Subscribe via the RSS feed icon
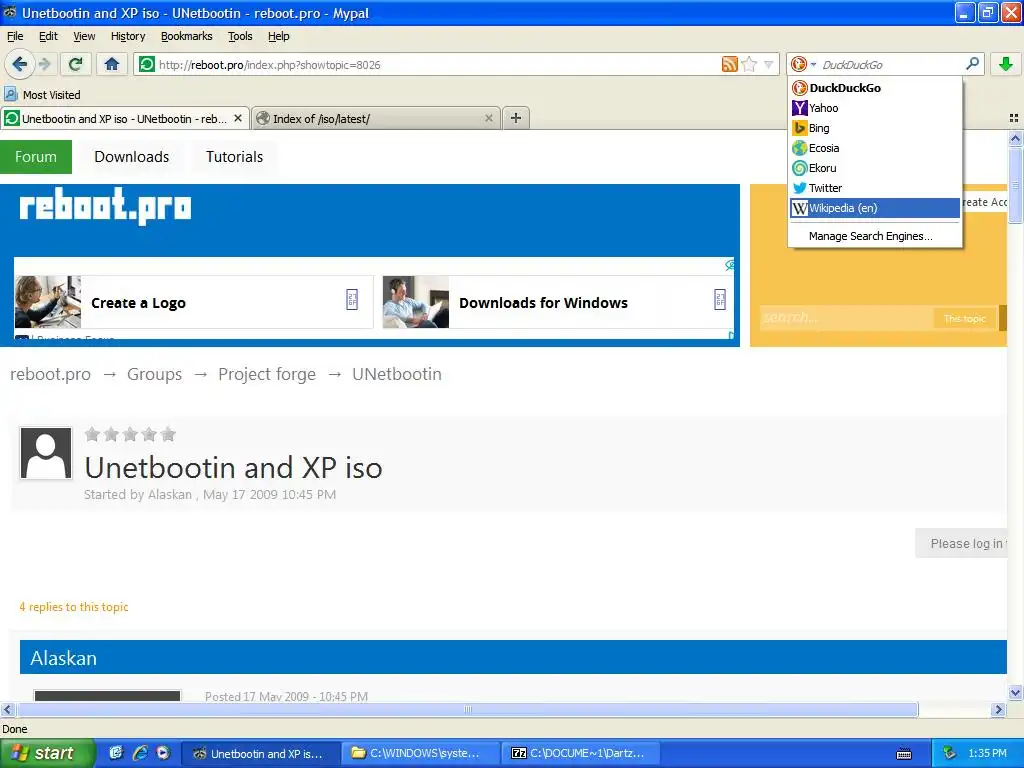The height and width of the screenshot is (768, 1024). pyautogui.click(x=729, y=64)
